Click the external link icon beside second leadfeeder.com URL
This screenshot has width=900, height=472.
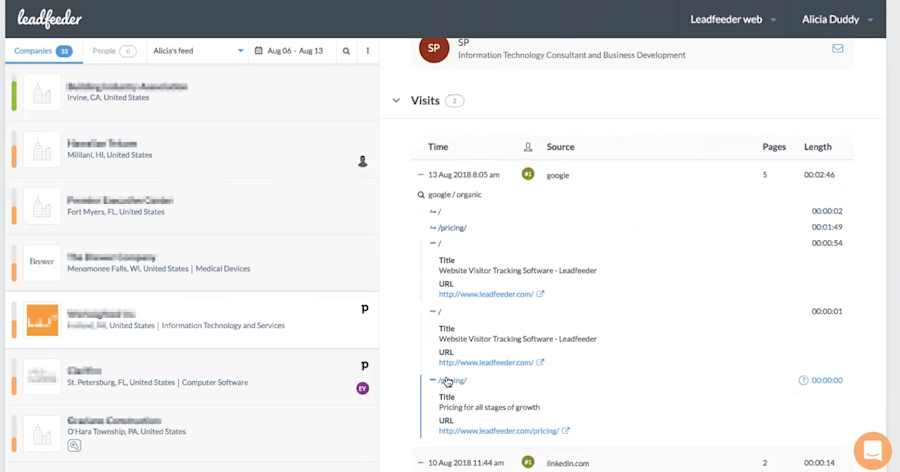540,362
